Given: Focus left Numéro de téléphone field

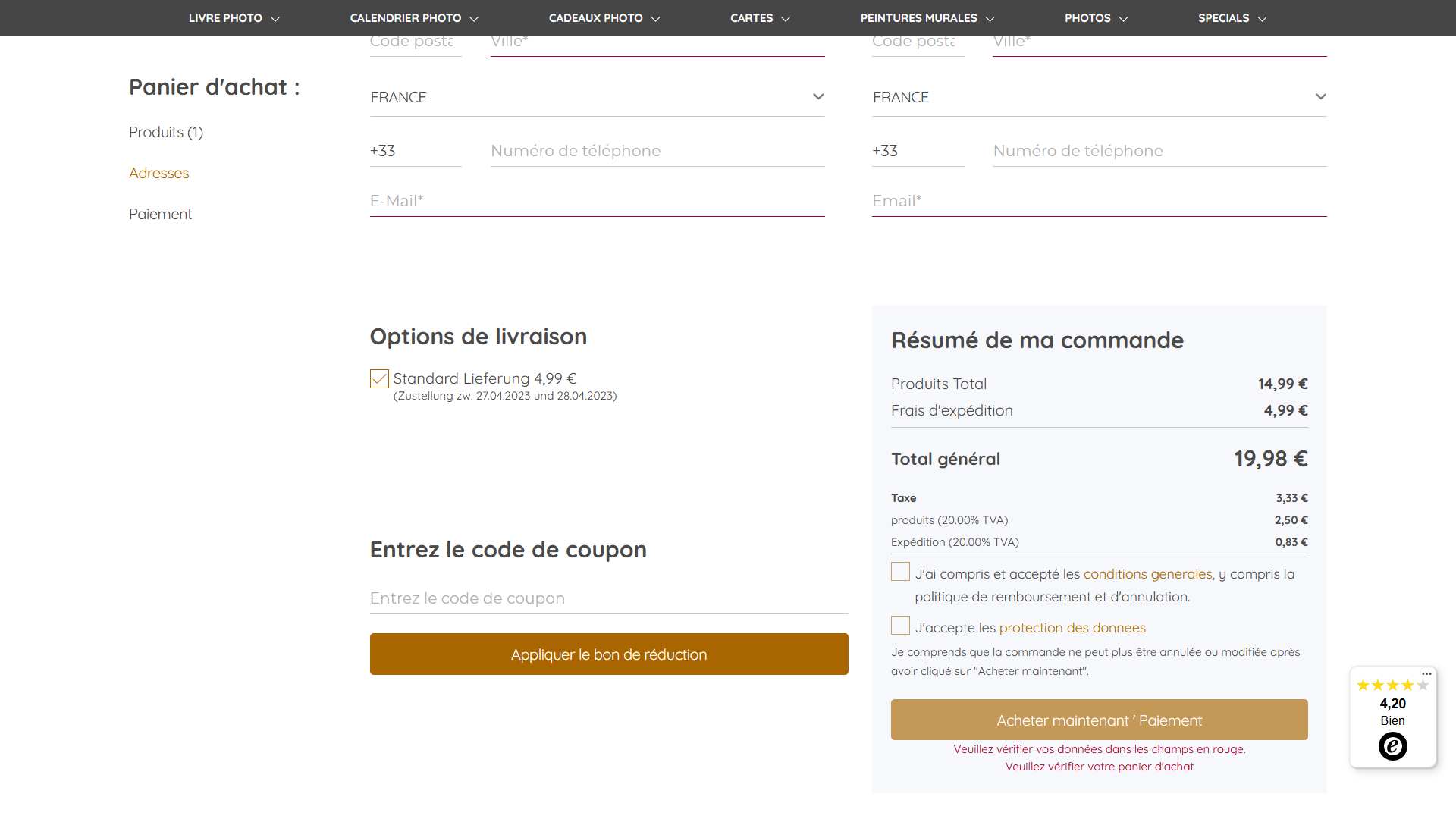Looking at the screenshot, I should tap(657, 151).
